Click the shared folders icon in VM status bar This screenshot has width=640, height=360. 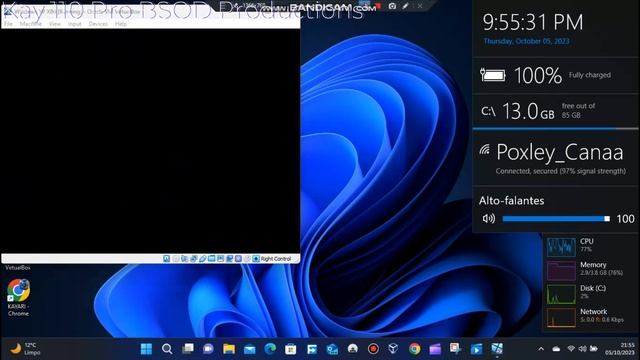pos(211,259)
